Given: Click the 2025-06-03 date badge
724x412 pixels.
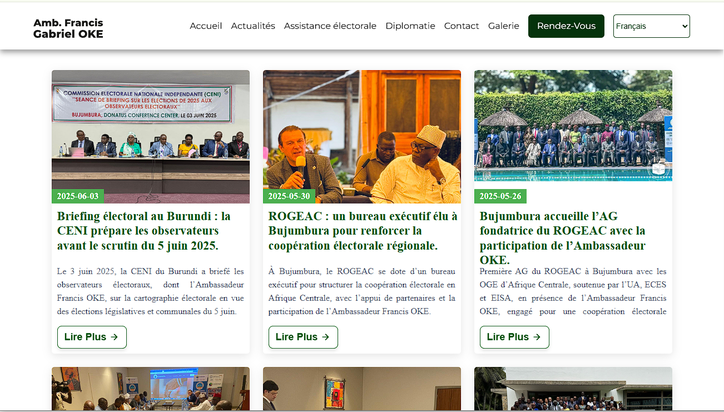Looking at the screenshot, I should click(x=78, y=196).
